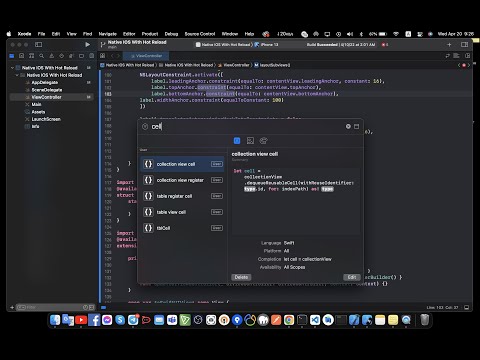The height and width of the screenshot is (360, 480).
Task: Toggle the debug area at bottom right
Action: pyautogui.click(x=466, y=307)
